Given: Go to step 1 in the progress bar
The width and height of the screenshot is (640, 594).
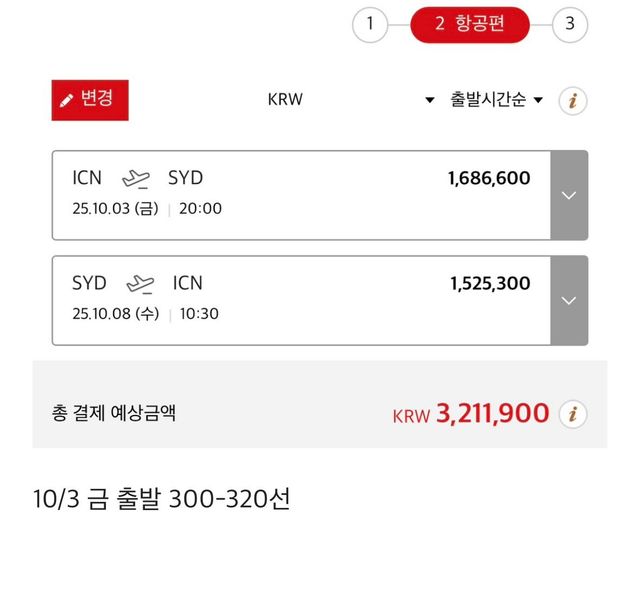Looking at the screenshot, I should tap(370, 24).
